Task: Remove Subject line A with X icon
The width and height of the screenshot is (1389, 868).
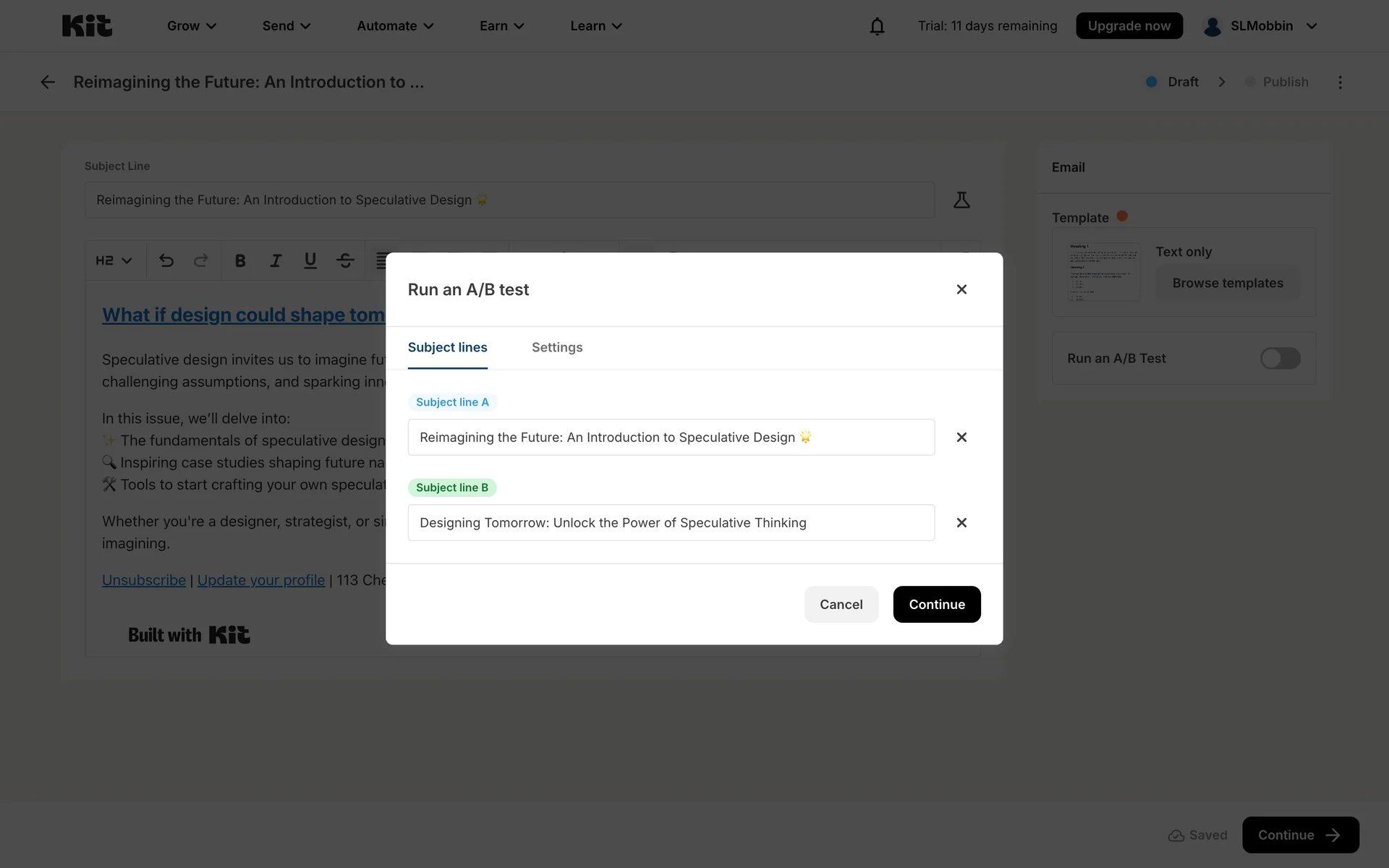Action: [x=961, y=438]
